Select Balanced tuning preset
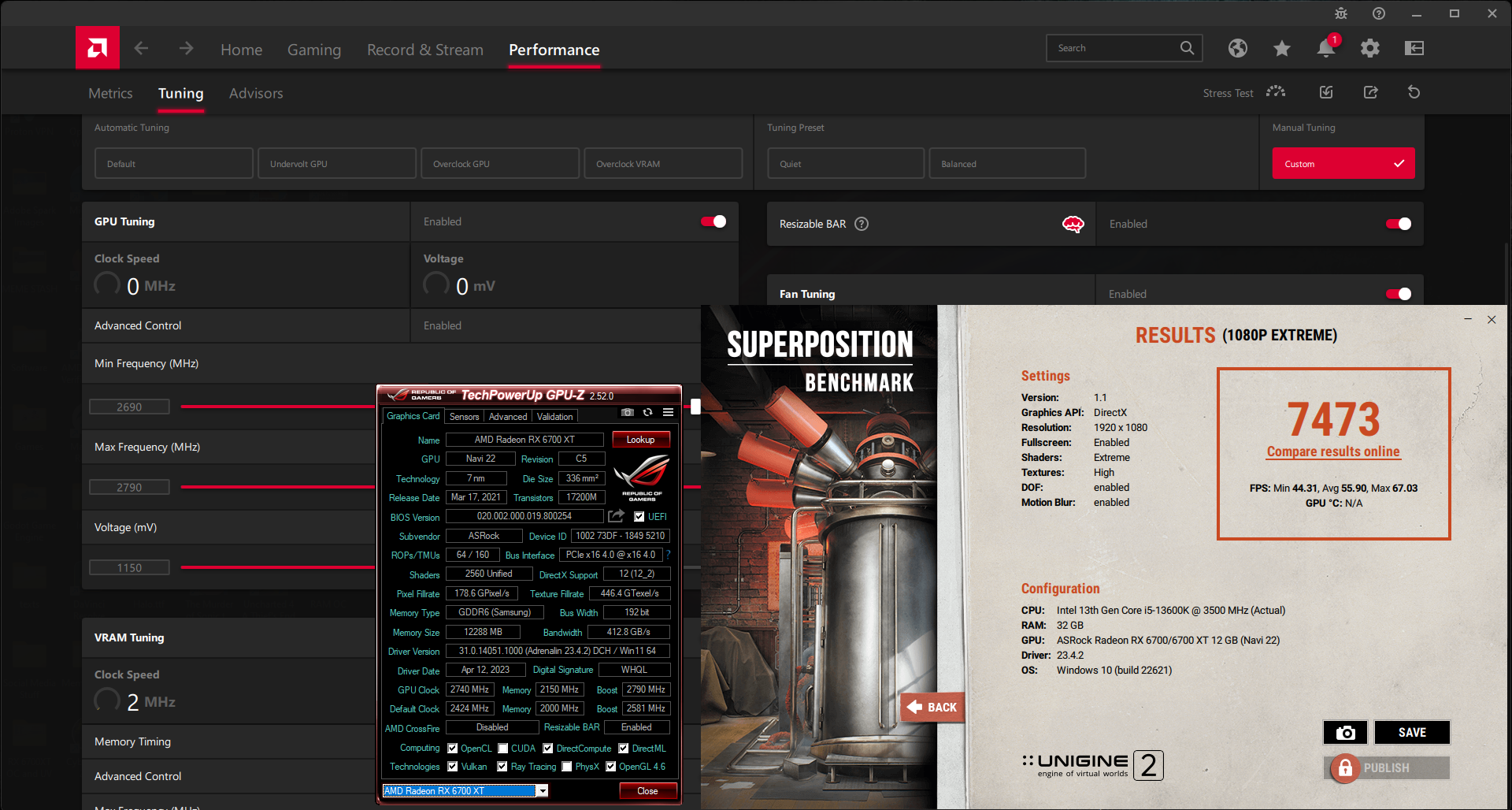1512x810 pixels. [1007, 164]
